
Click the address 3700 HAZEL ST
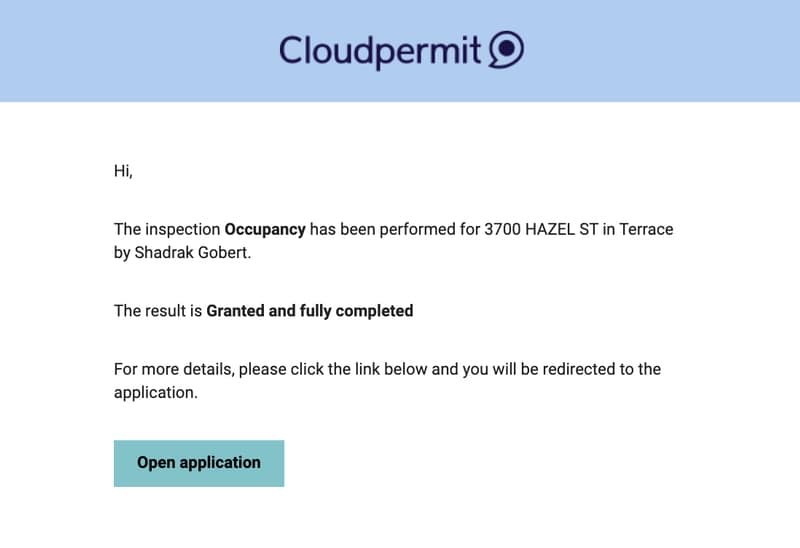click(x=541, y=229)
